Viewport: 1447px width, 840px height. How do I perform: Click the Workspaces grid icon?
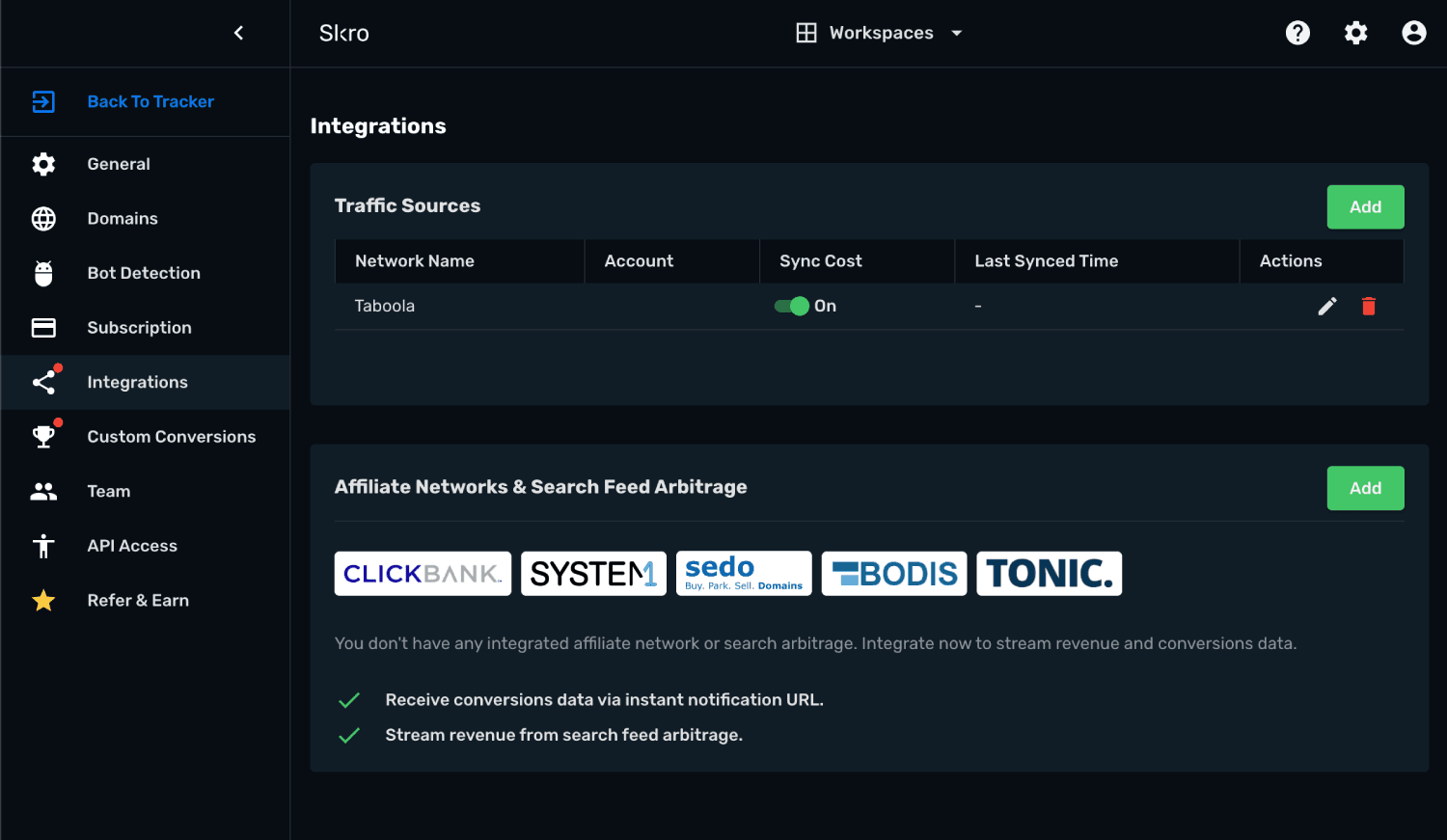[805, 33]
